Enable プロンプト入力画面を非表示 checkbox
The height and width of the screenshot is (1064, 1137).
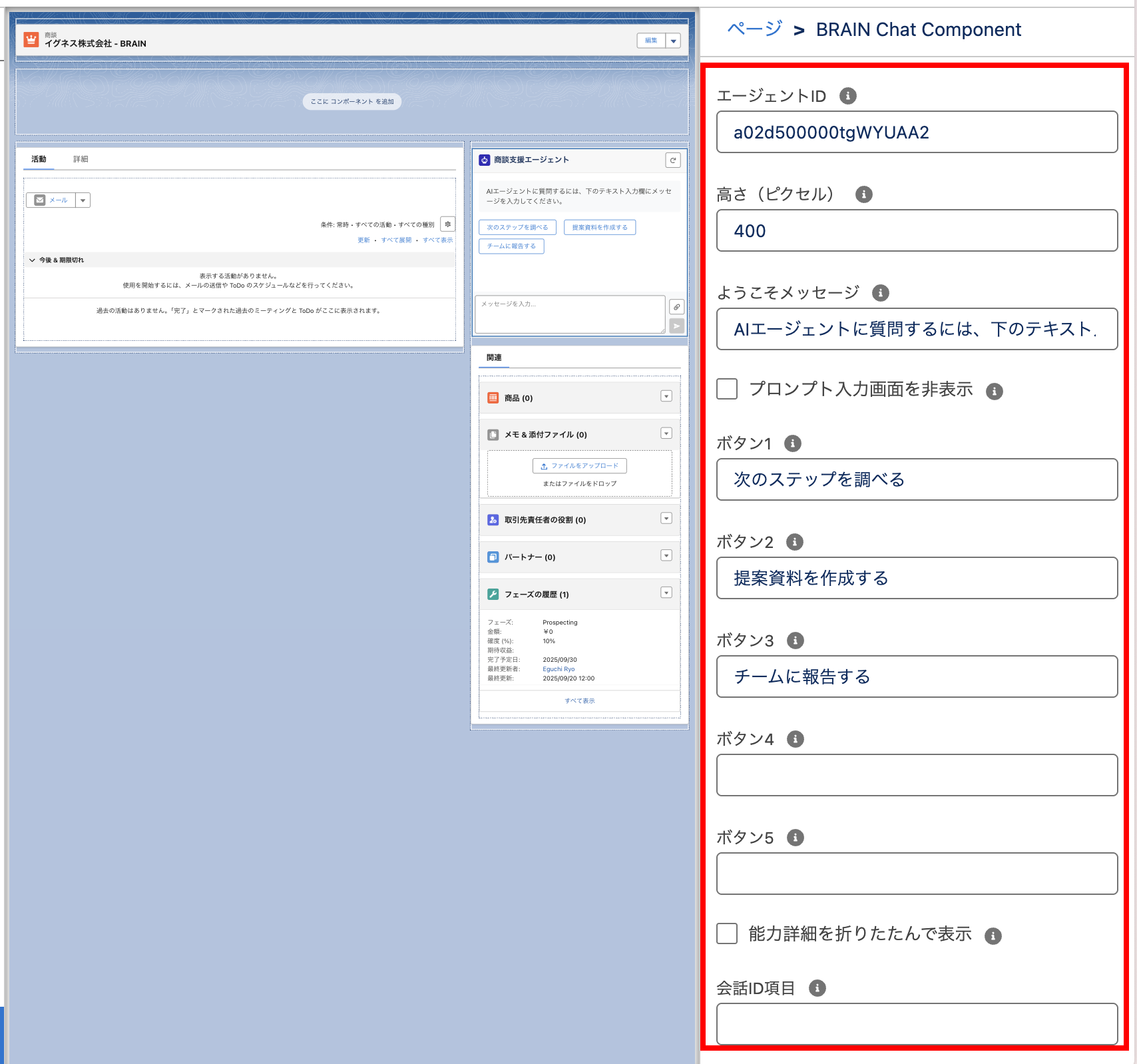point(727,389)
